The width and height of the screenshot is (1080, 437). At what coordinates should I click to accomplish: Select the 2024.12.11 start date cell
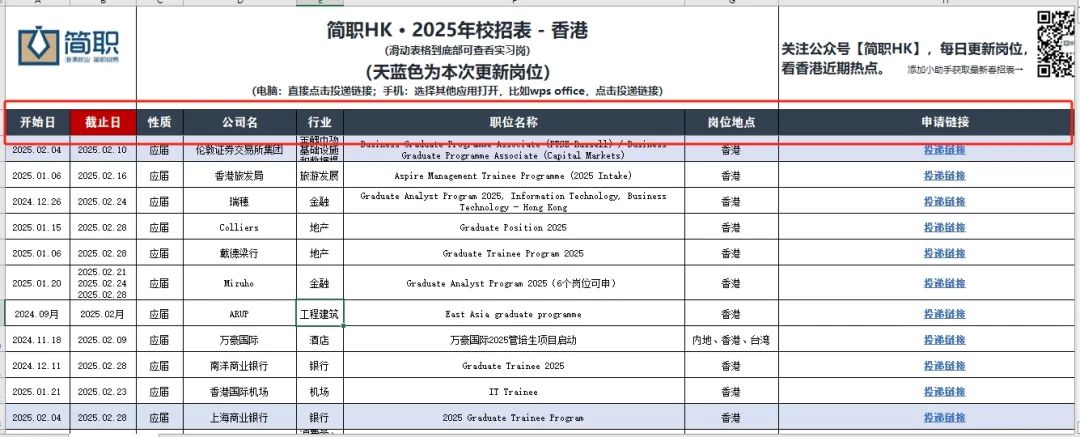tap(37, 366)
